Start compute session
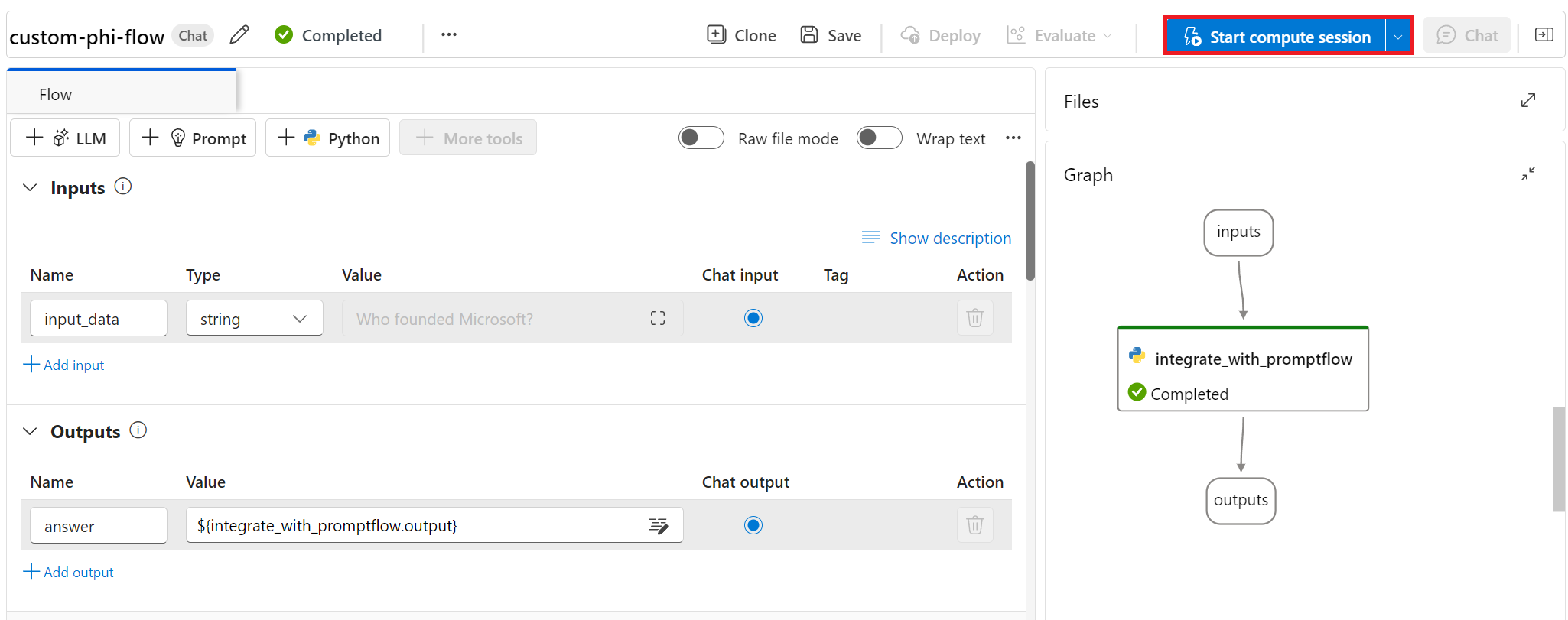1568x620 pixels. pyautogui.click(x=1277, y=36)
